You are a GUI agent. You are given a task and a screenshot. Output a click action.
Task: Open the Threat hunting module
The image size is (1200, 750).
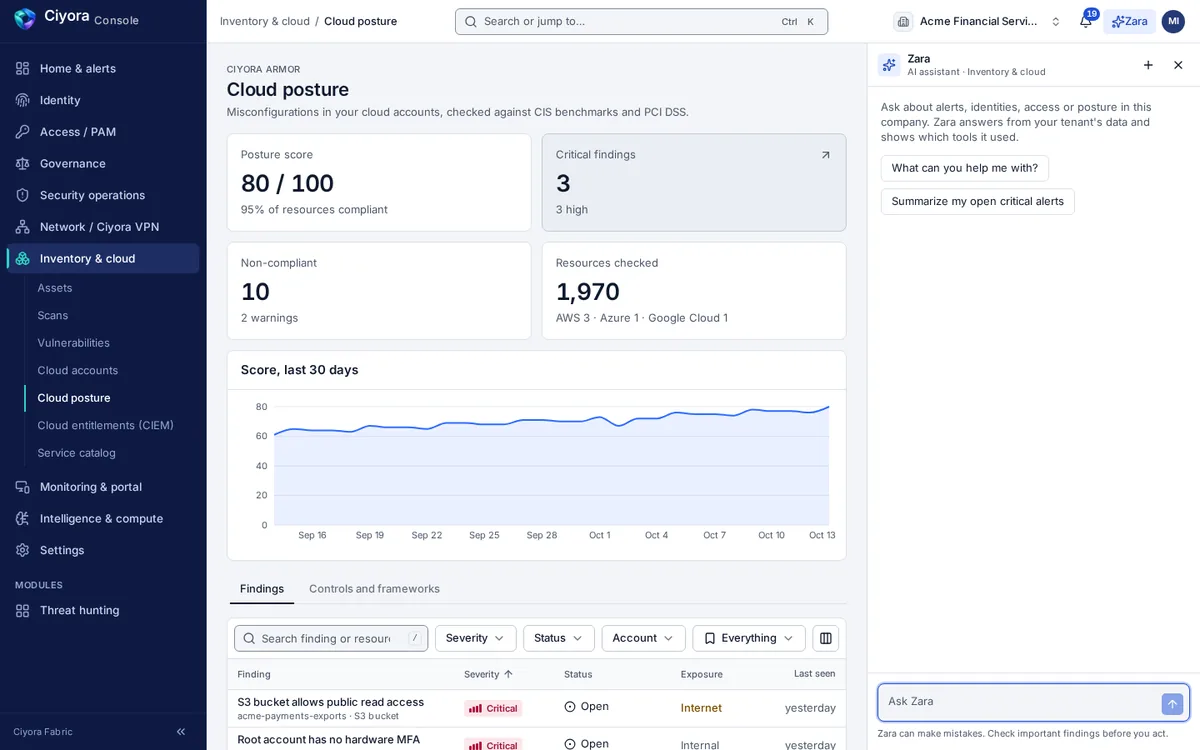coord(103,610)
